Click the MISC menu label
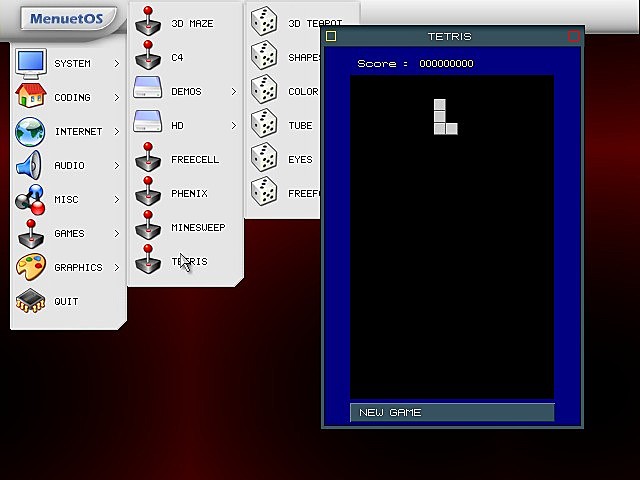The image size is (640, 480). (x=66, y=200)
